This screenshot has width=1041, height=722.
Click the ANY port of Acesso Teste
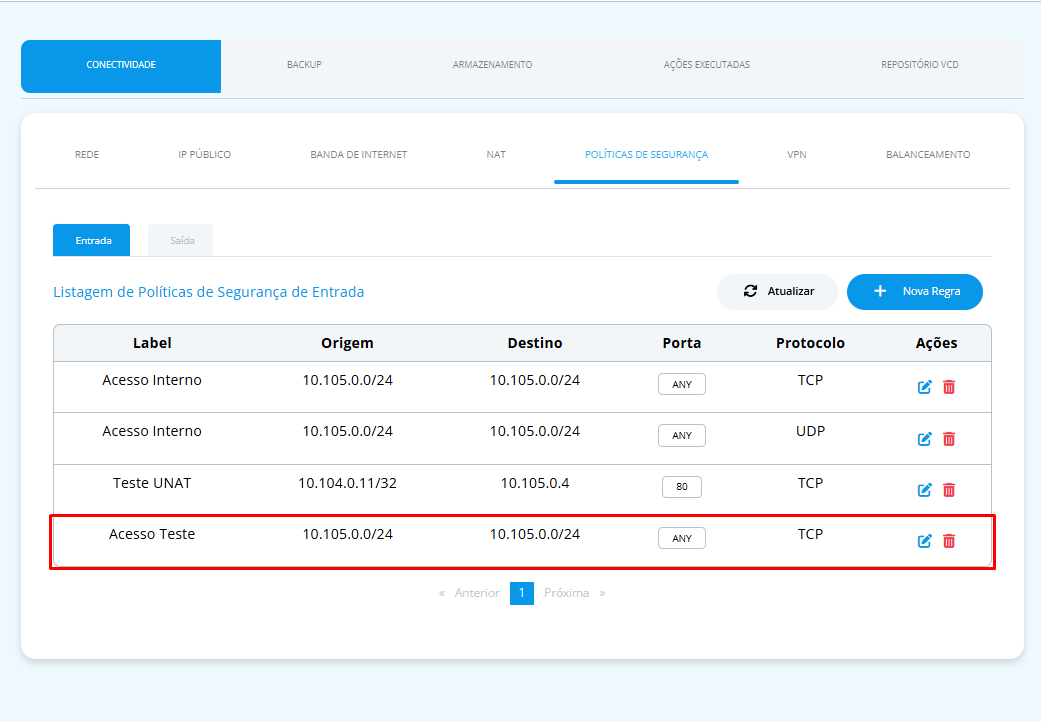[682, 538]
